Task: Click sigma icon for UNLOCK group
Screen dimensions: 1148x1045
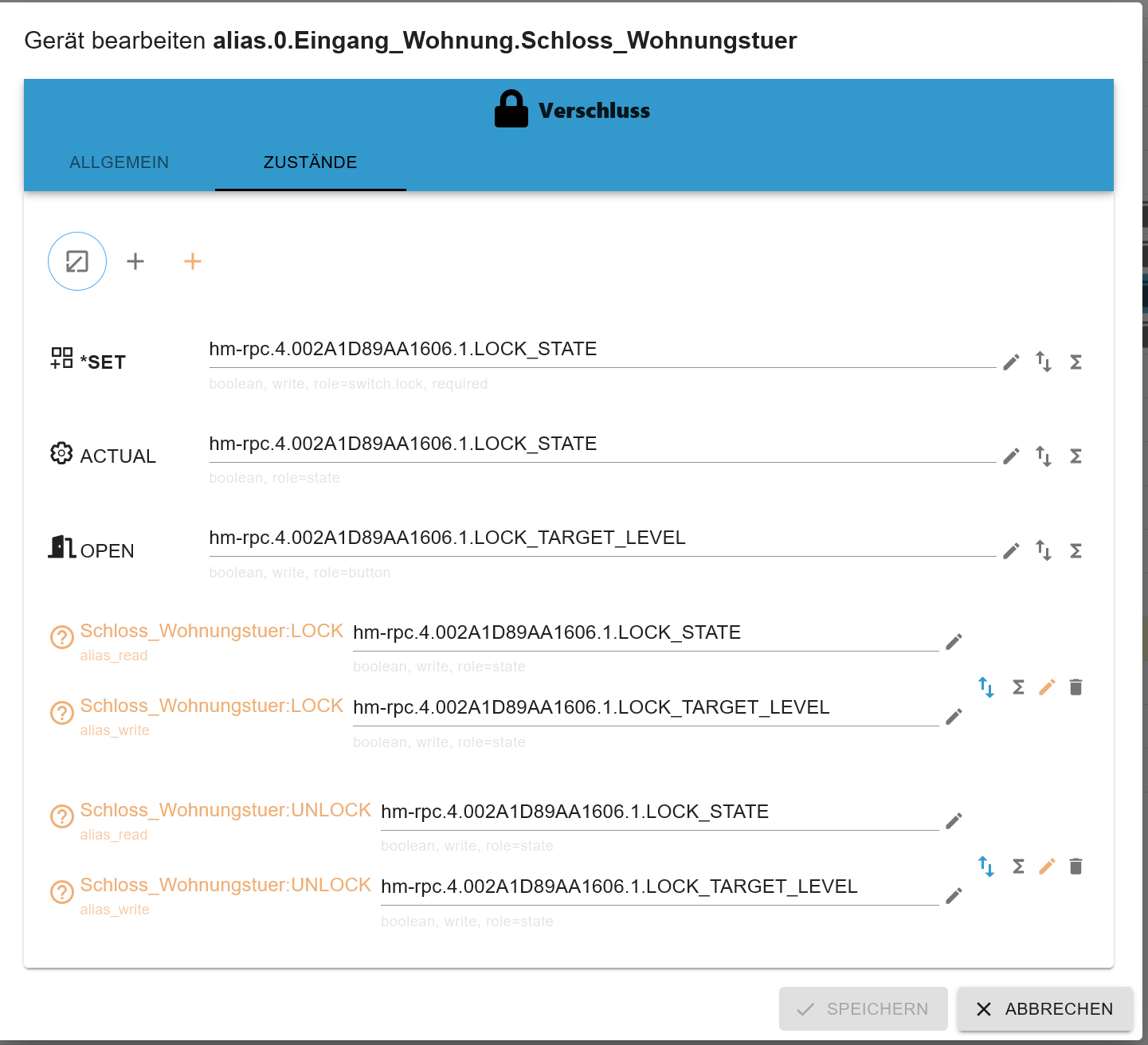Action: [1018, 867]
